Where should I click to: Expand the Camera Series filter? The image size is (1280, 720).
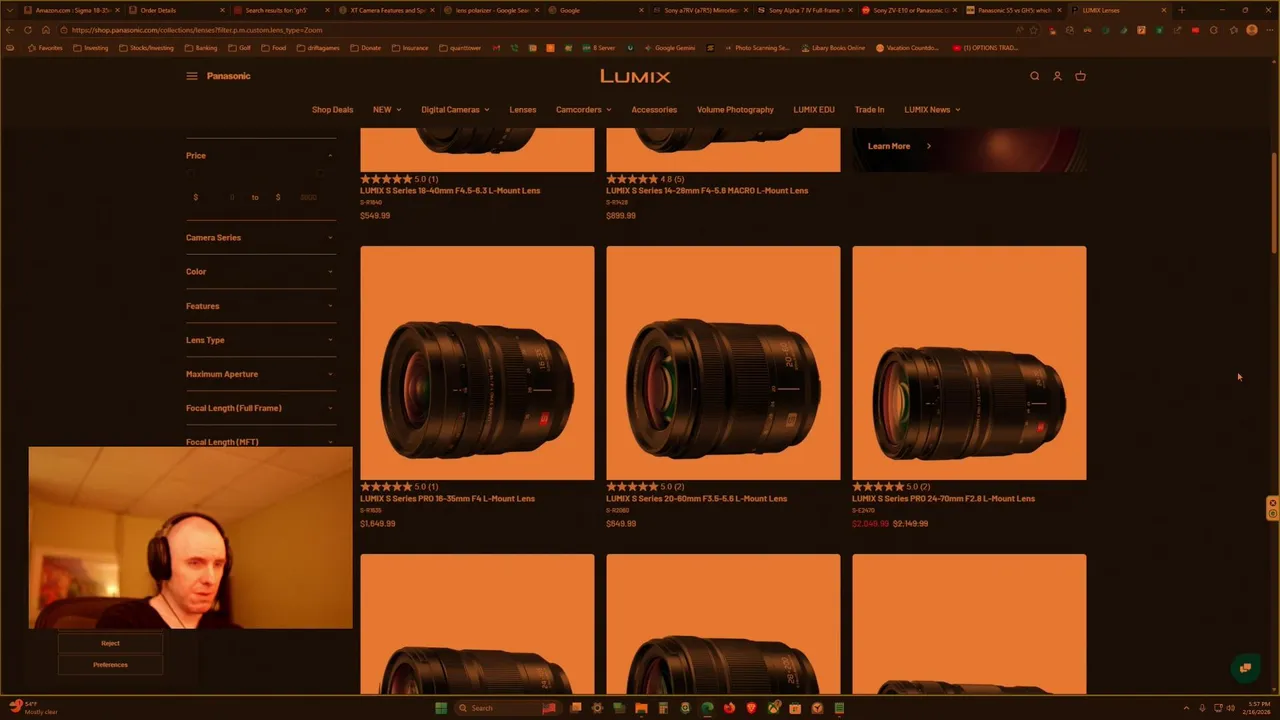click(x=260, y=238)
